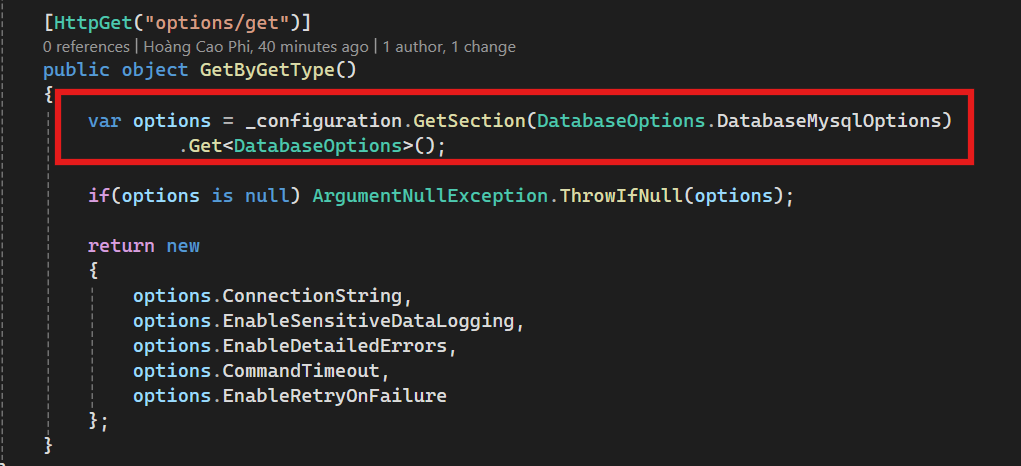Click the EnableDetailedErrors property

pos(339,346)
